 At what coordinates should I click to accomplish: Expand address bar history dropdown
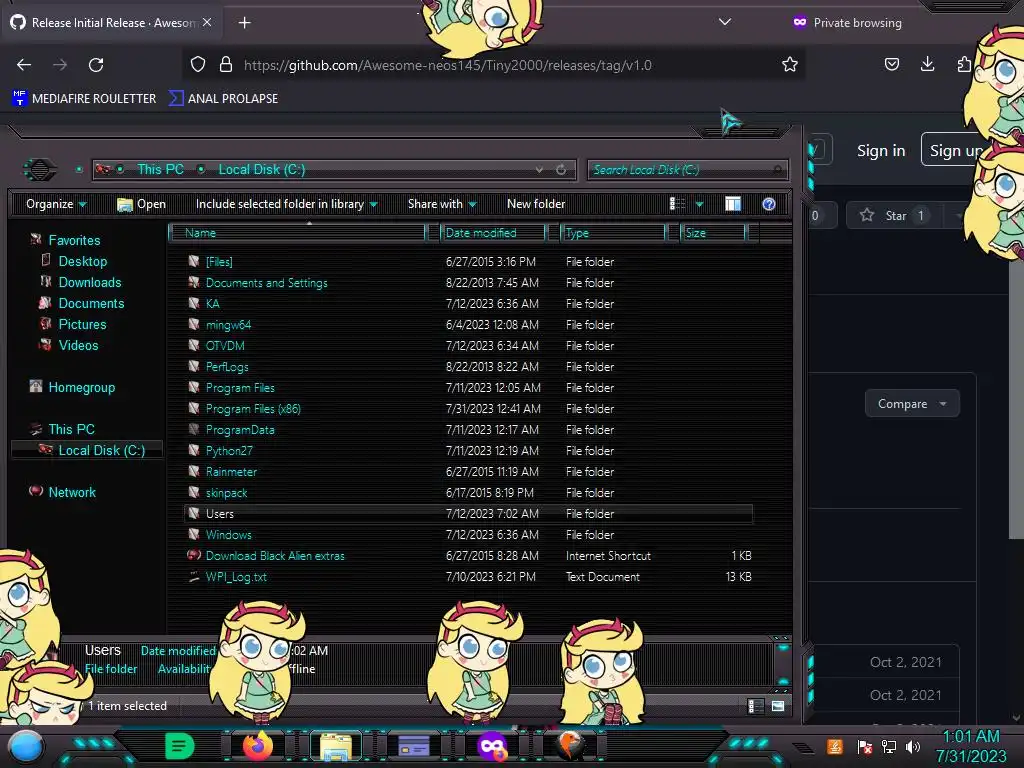(539, 170)
